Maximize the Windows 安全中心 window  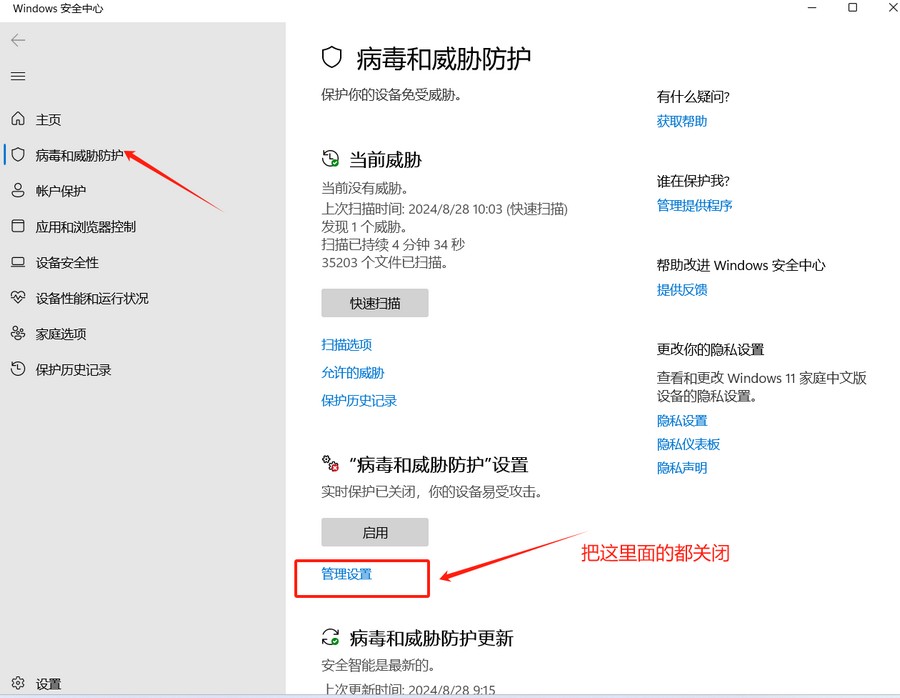click(x=852, y=8)
